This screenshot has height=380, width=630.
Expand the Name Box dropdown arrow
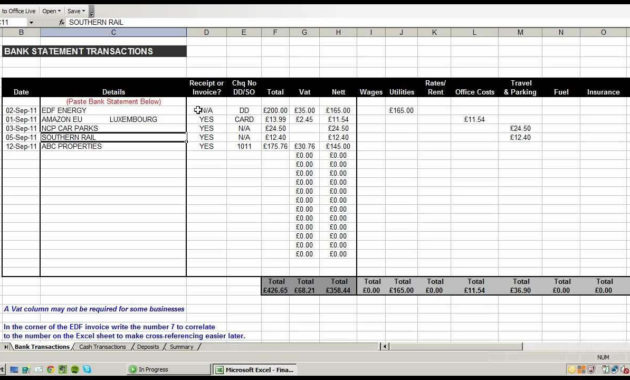tap(31, 22)
